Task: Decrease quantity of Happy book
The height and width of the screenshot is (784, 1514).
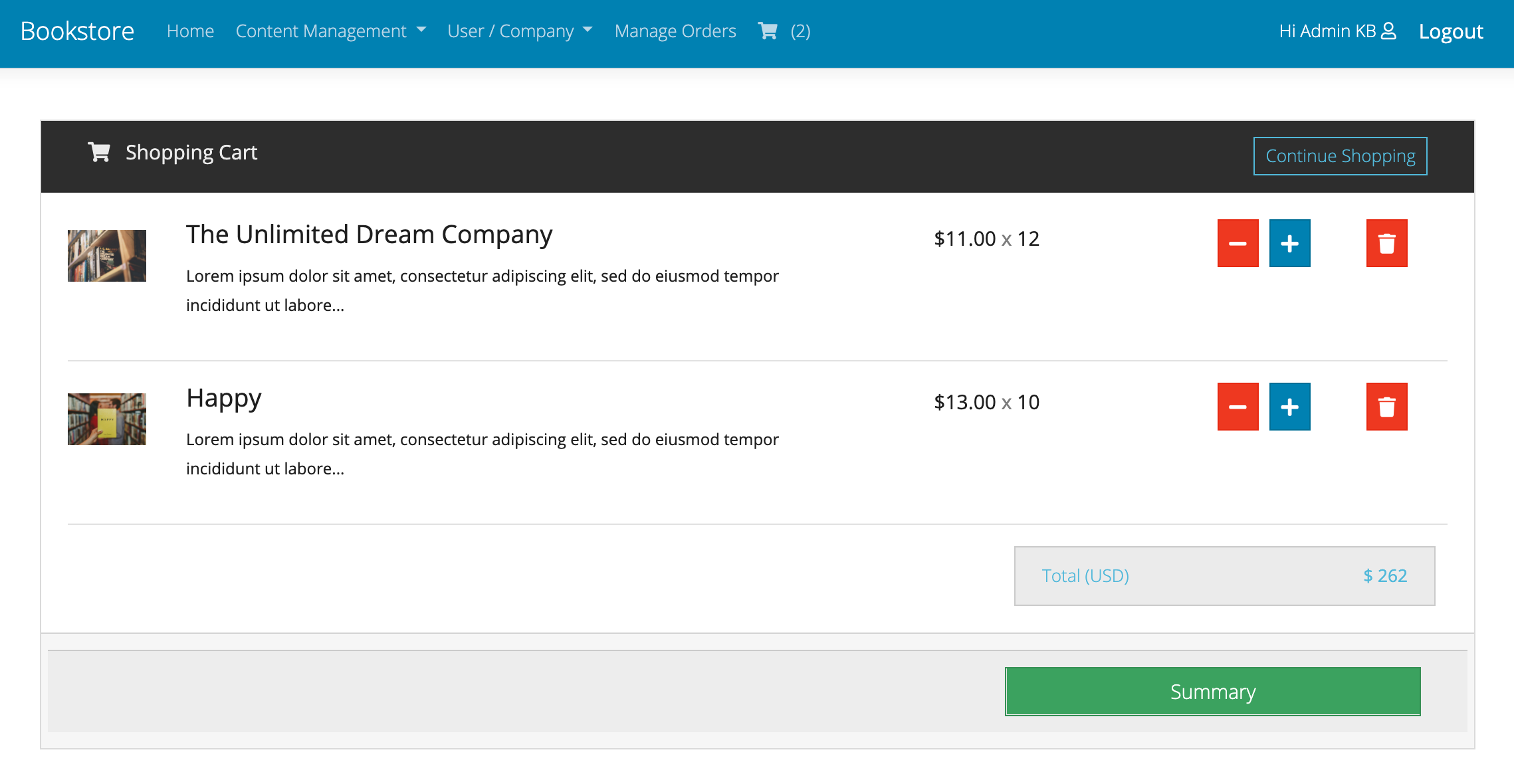Action: (1238, 407)
